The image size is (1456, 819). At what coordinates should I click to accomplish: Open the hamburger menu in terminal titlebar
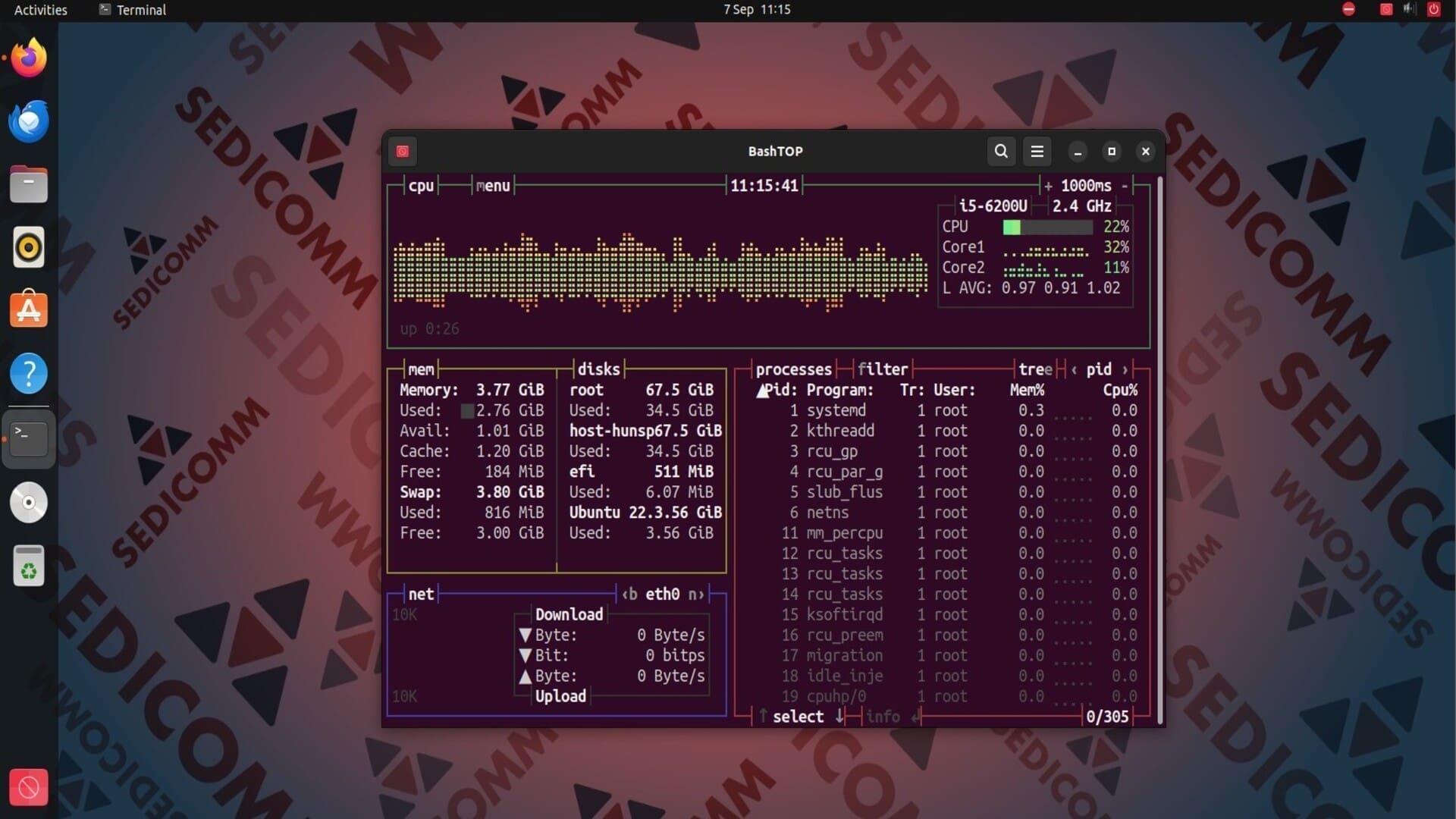pos(1037,151)
